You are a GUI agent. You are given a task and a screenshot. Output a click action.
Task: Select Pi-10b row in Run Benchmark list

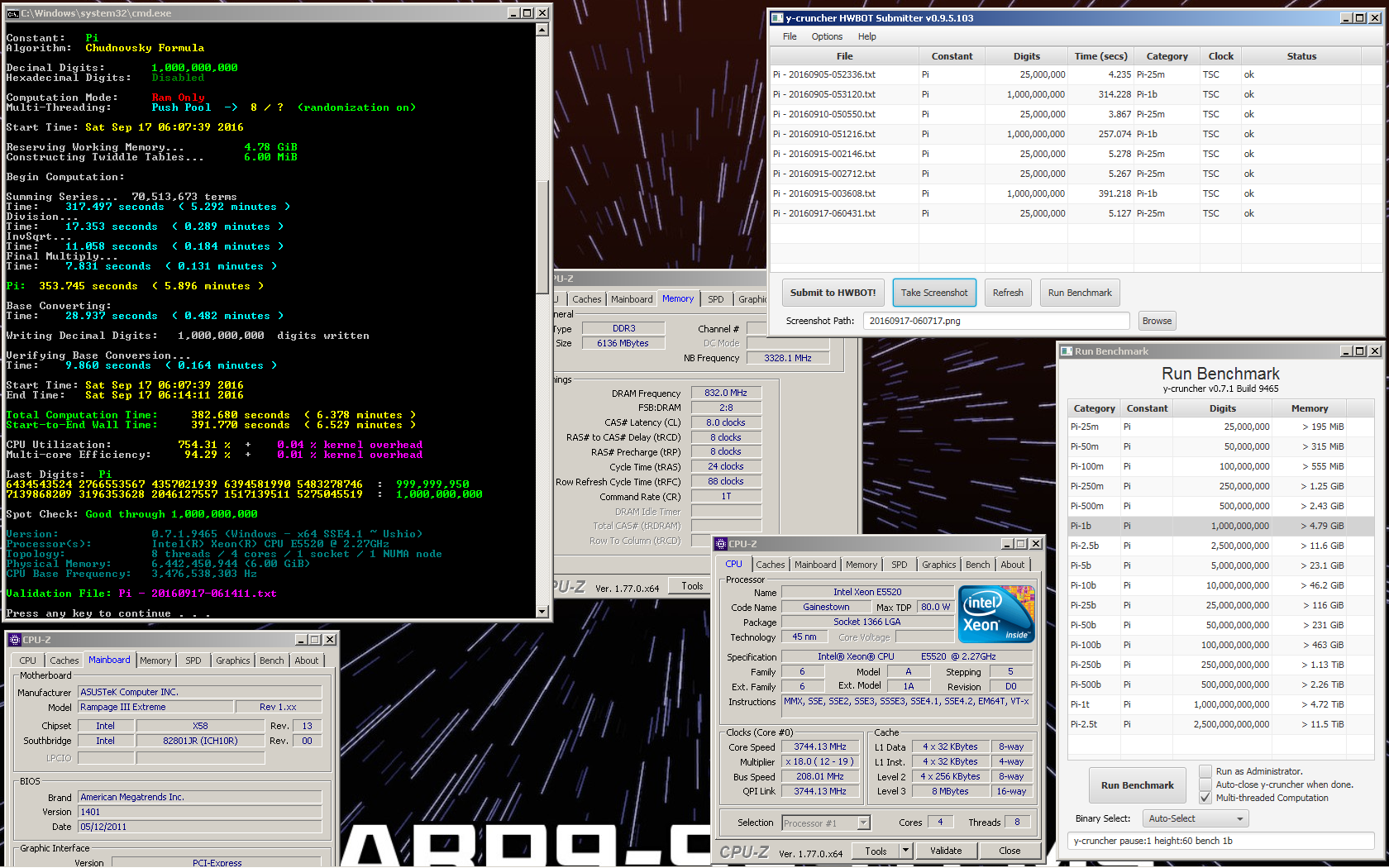pos(1220,585)
